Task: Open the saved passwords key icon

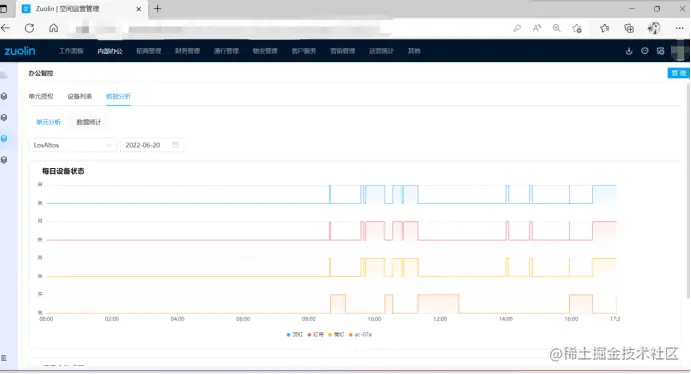Action: pyautogui.click(x=517, y=28)
